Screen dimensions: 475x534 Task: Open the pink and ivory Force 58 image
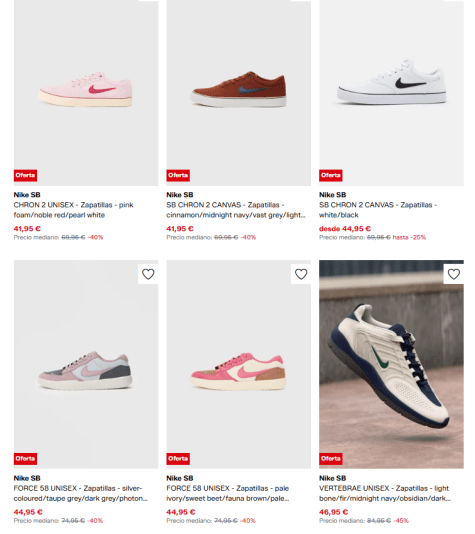(239, 364)
